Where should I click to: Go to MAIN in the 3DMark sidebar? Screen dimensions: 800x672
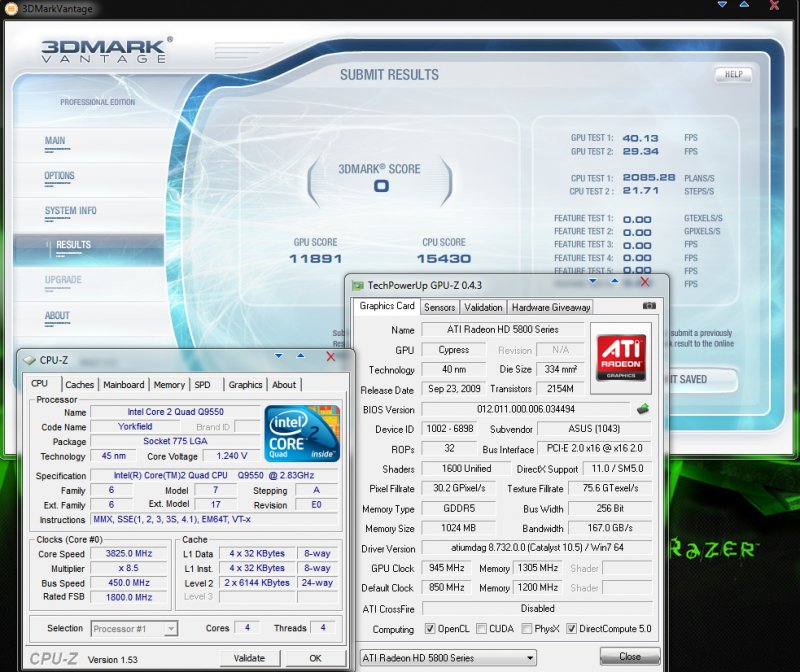[55, 141]
